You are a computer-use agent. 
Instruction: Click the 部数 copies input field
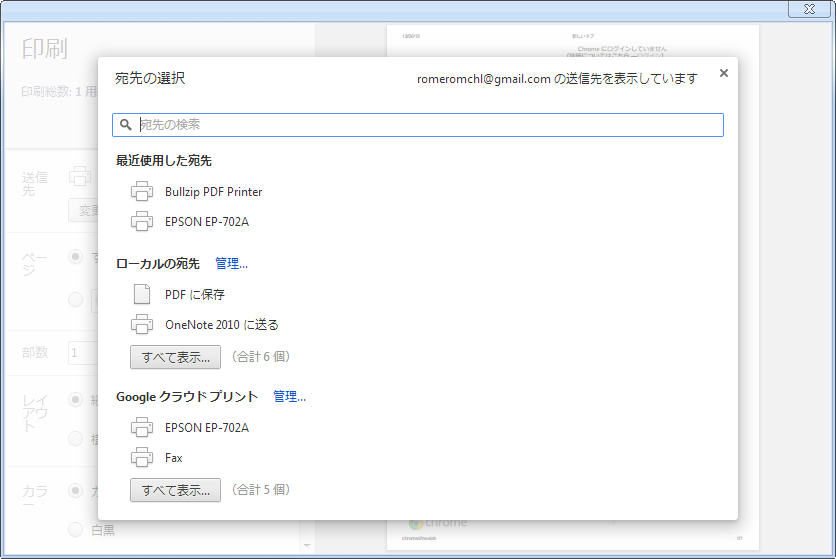pyautogui.click(x=83, y=353)
